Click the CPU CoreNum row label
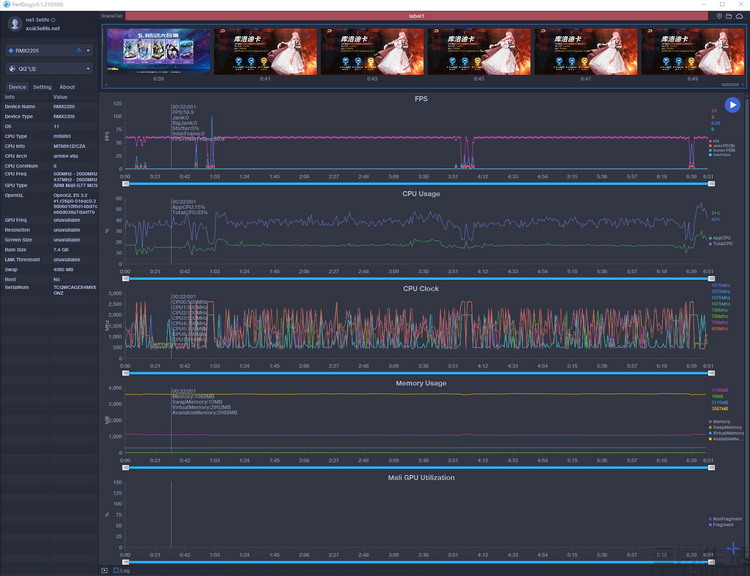The image size is (750, 576). (21, 166)
